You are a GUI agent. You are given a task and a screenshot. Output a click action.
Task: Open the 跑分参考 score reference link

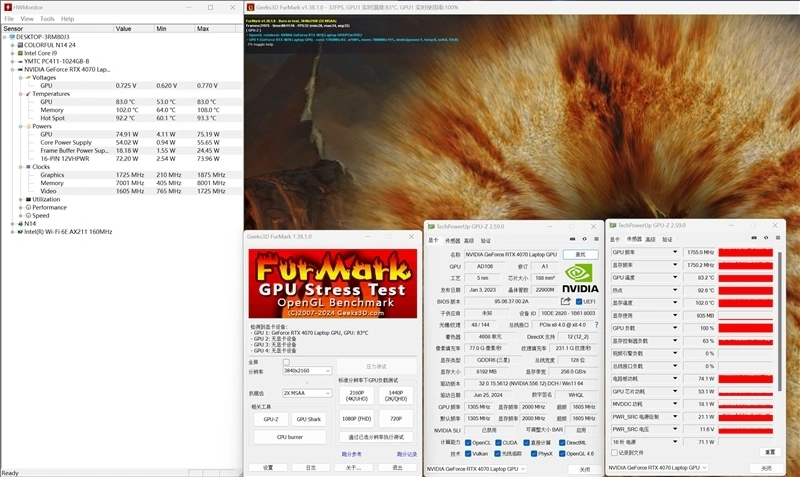click(x=352, y=454)
